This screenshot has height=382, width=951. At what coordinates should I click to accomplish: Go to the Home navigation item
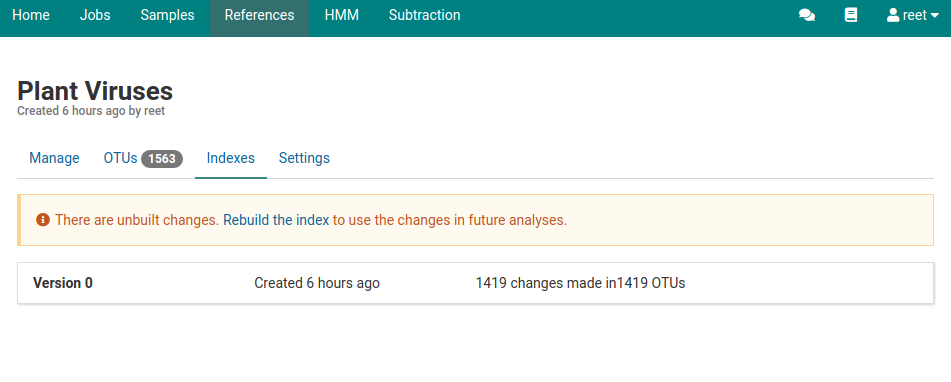(x=31, y=15)
